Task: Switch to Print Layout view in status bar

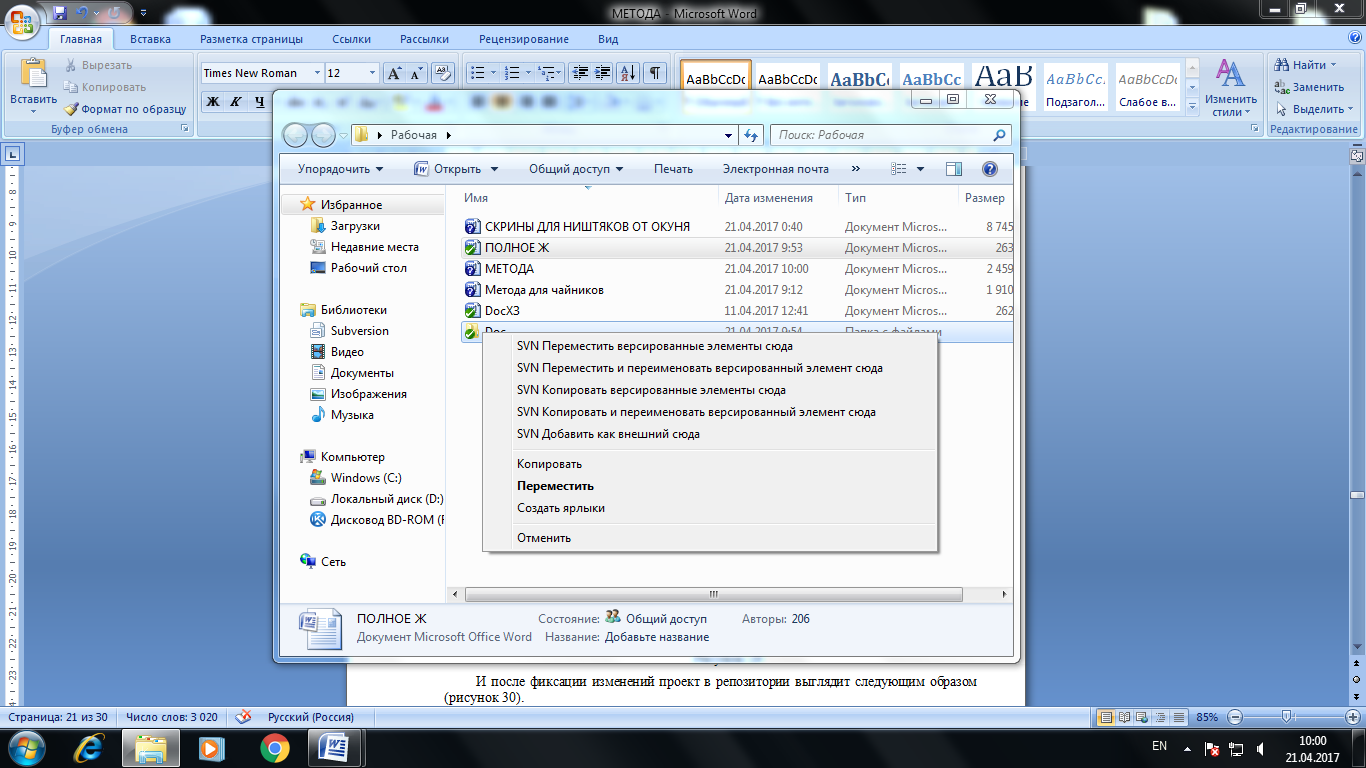Action: [1106, 717]
